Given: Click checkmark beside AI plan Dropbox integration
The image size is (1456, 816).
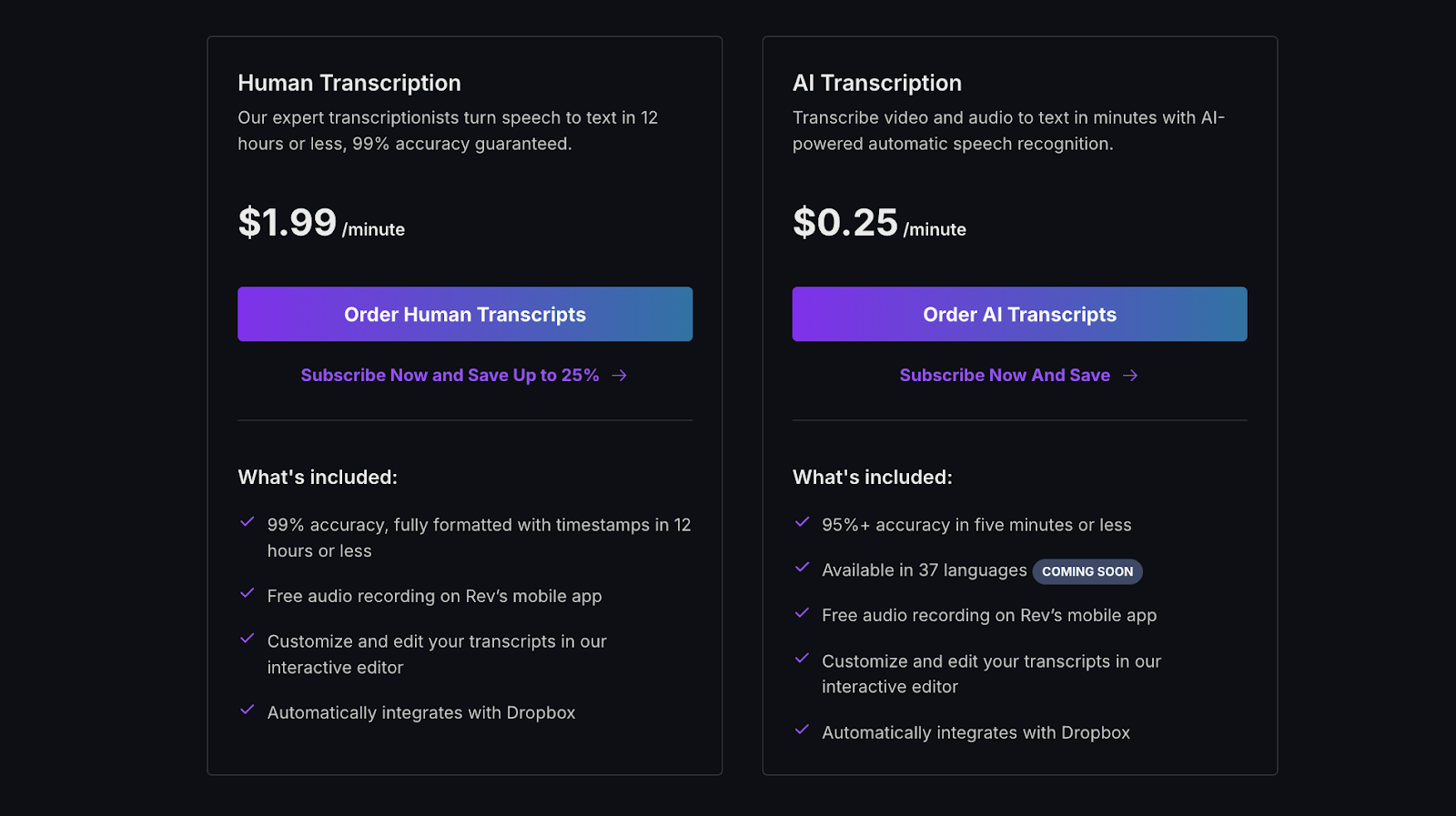Looking at the screenshot, I should click(802, 730).
